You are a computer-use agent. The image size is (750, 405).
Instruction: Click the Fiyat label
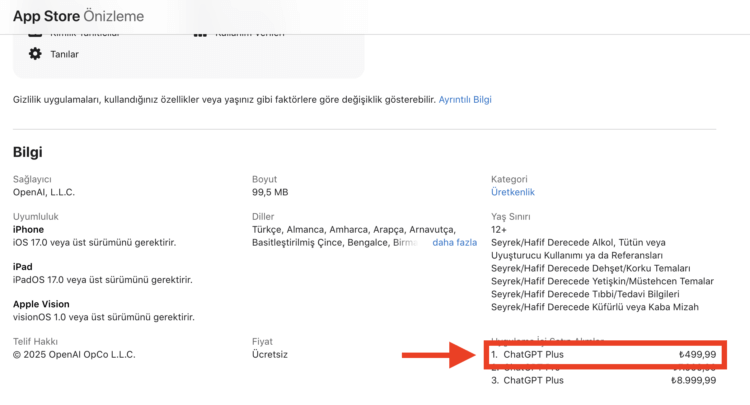262,341
